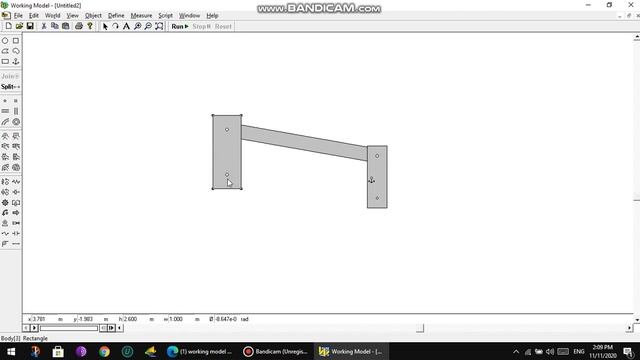Copy the selected object
The height and width of the screenshot is (360, 640).
(x=55, y=26)
